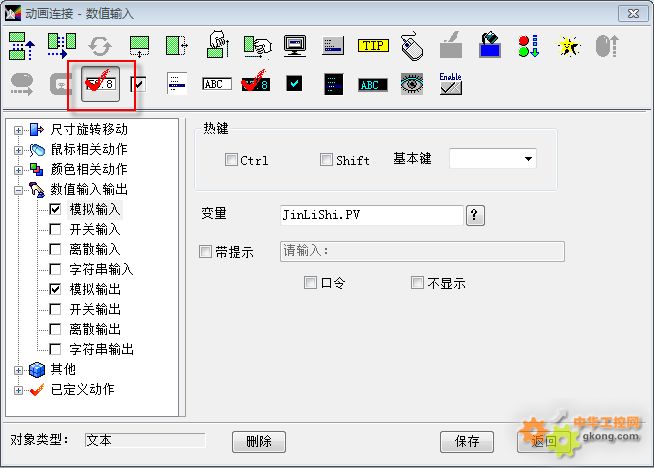Expand the 颜色相关动作 tree node
This screenshot has width=654, height=468.
click(x=18, y=170)
